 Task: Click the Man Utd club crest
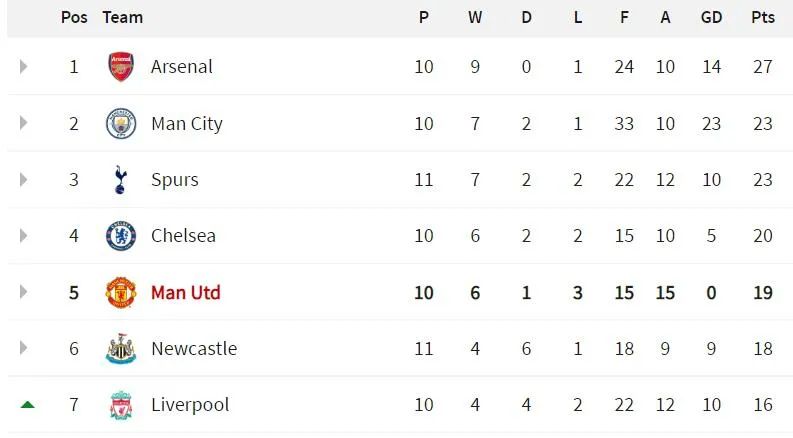121,292
